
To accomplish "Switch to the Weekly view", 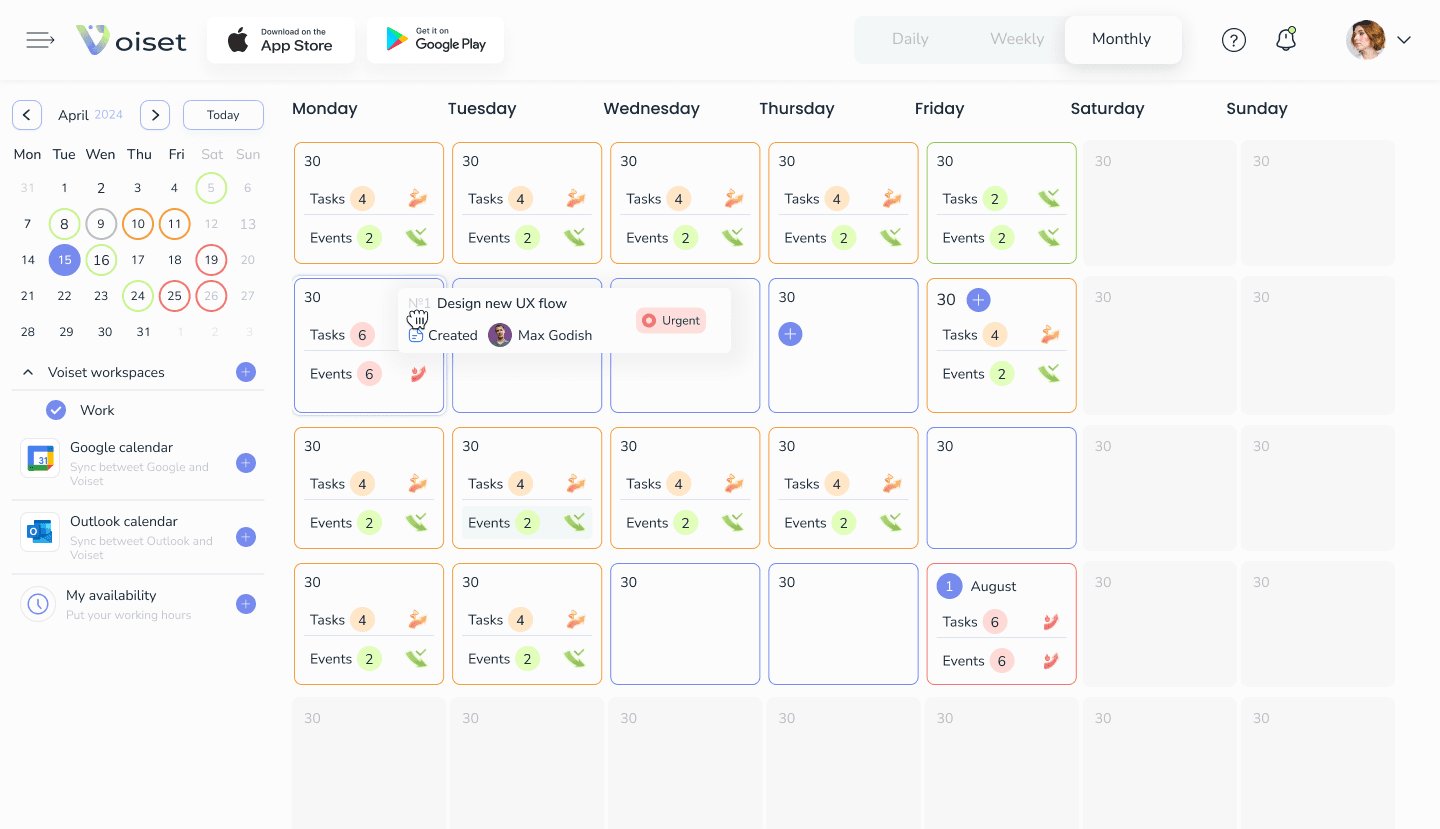I will 1016,38.
